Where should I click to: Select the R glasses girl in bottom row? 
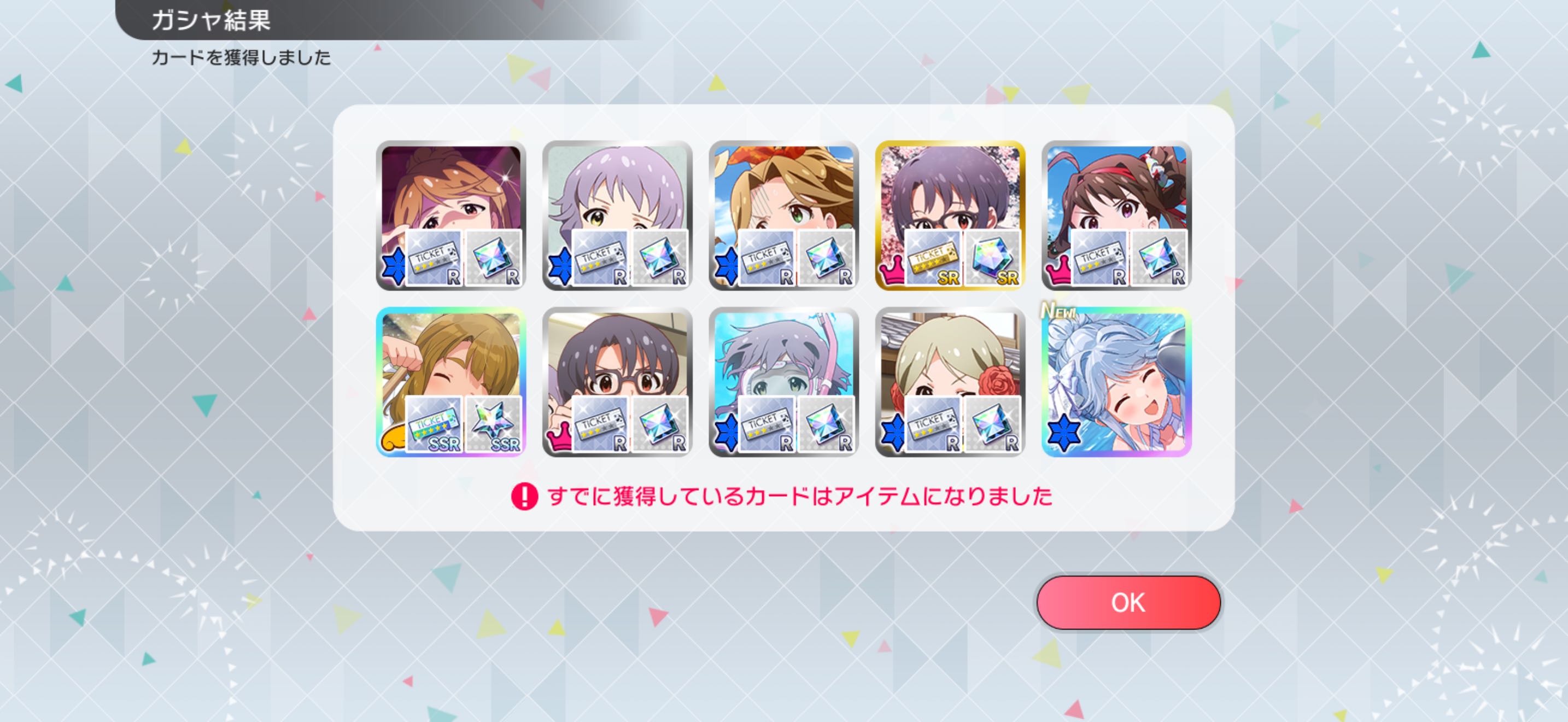(617, 382)
